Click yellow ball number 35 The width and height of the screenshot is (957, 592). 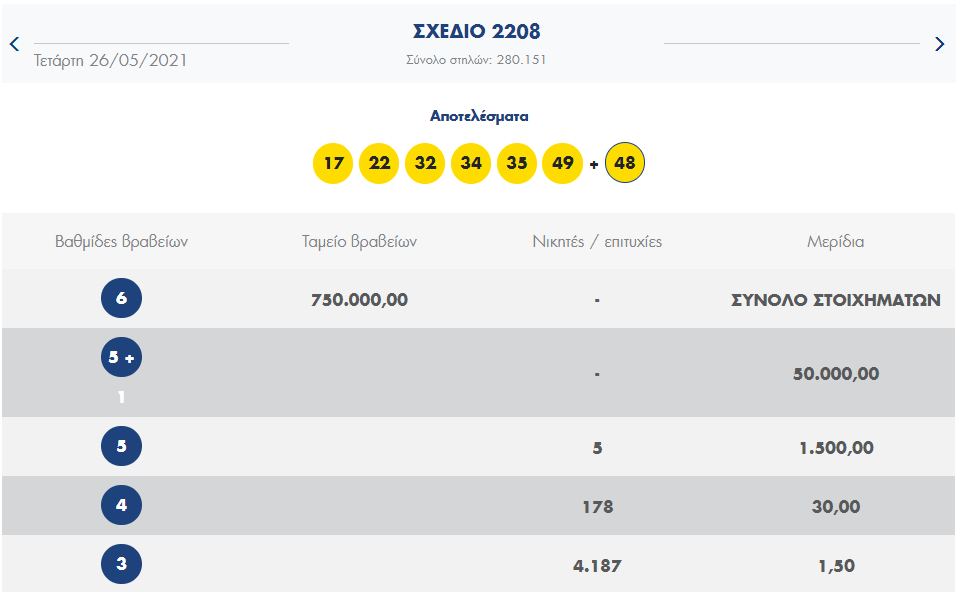pyautogui.click(x=516, y=163)
